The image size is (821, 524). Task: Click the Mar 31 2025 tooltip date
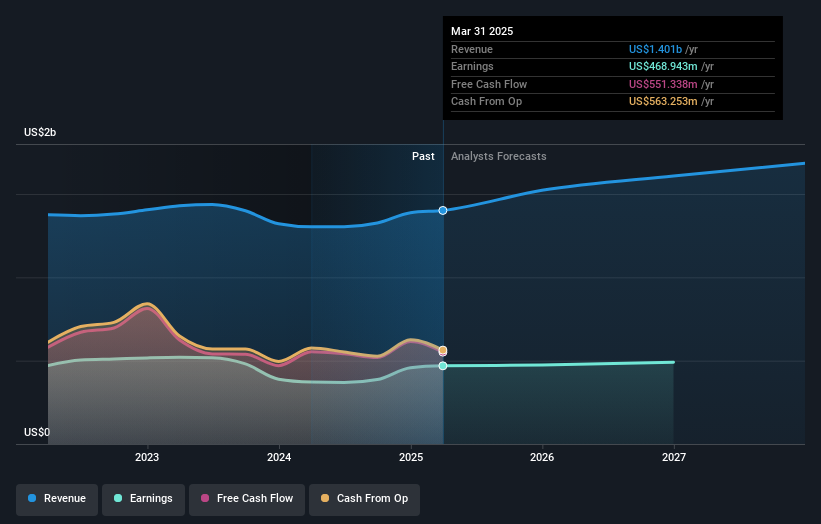click(x=482, y=31)
